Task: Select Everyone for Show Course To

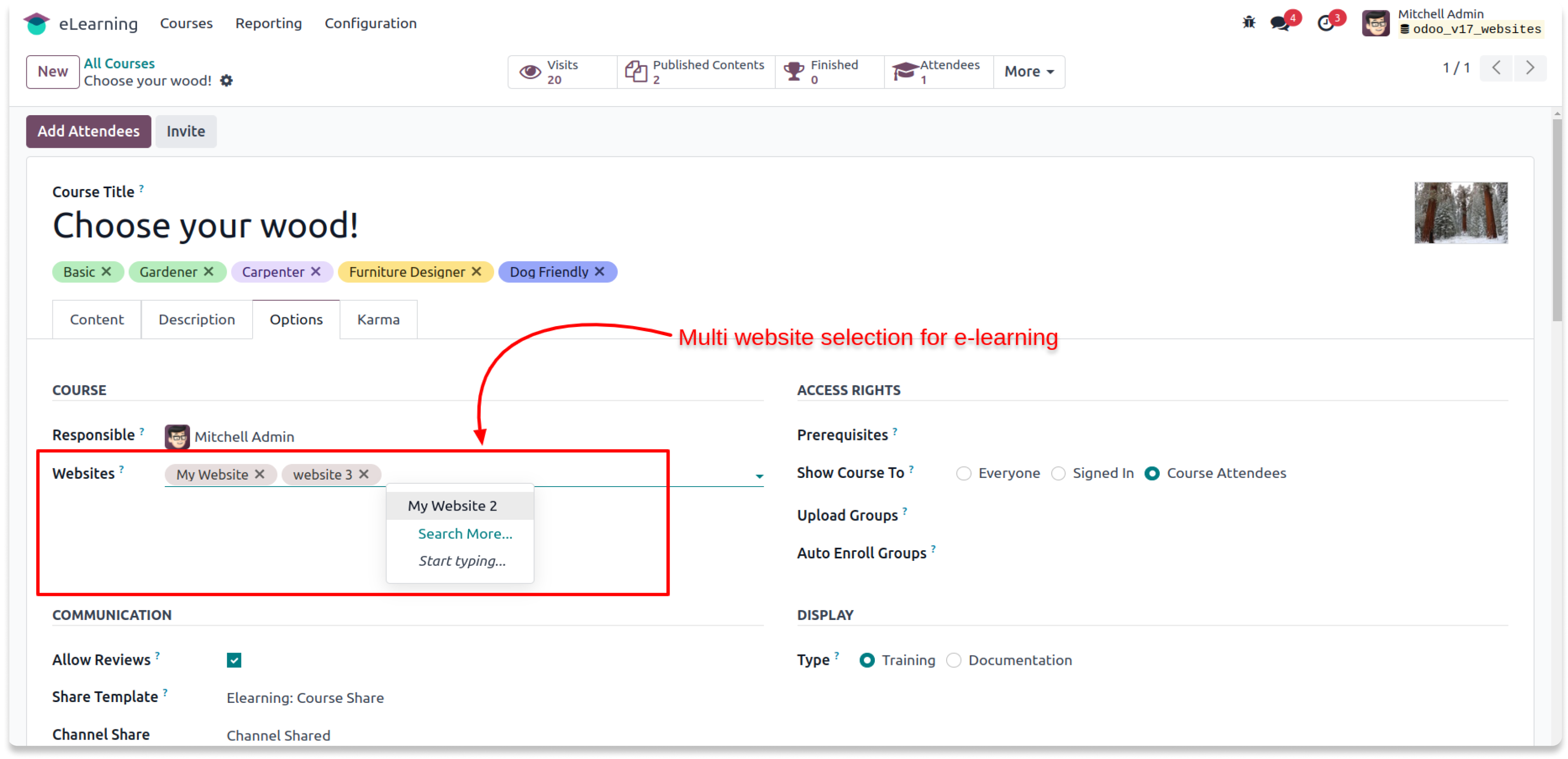Action: pyautogui.click(x=963, y=473)
